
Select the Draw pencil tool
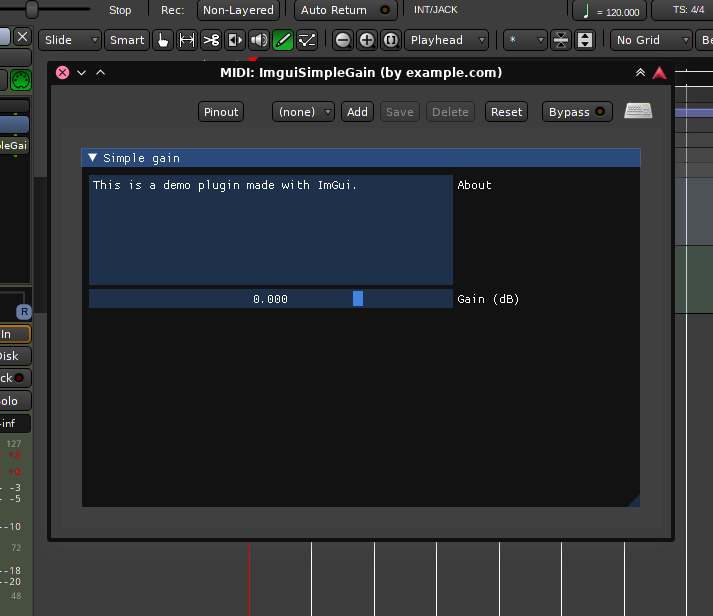[283, 40]
